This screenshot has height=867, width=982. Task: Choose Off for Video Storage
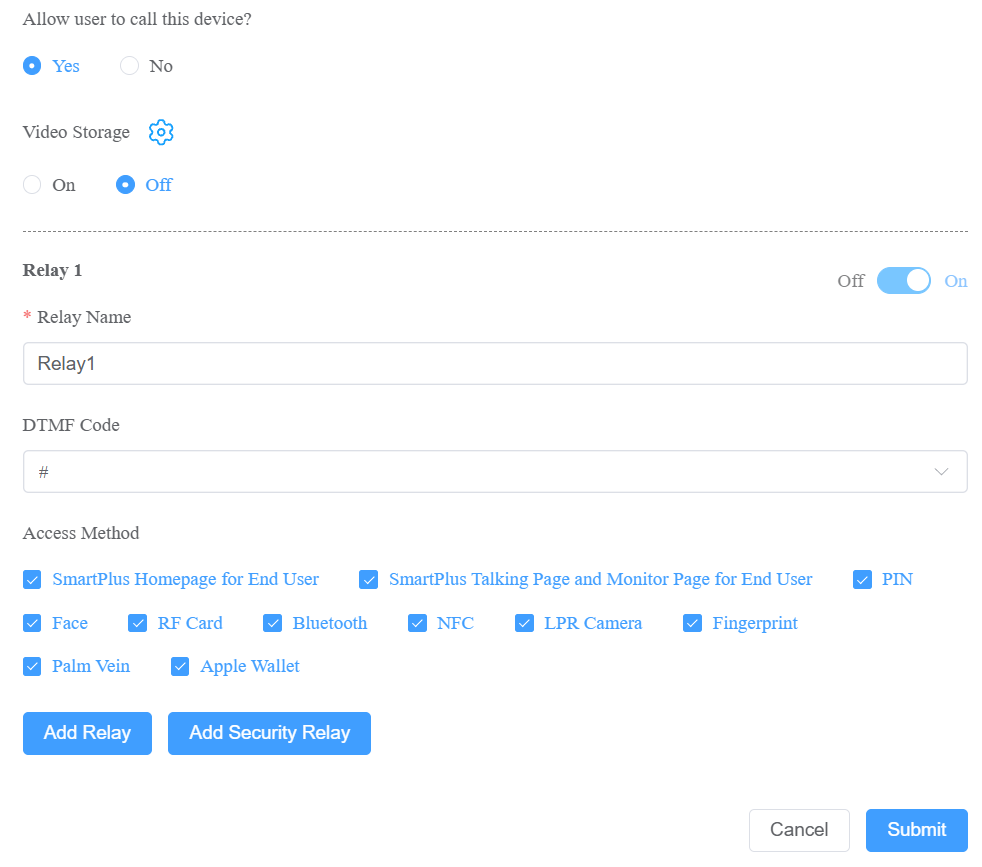(x=125, y=185)
